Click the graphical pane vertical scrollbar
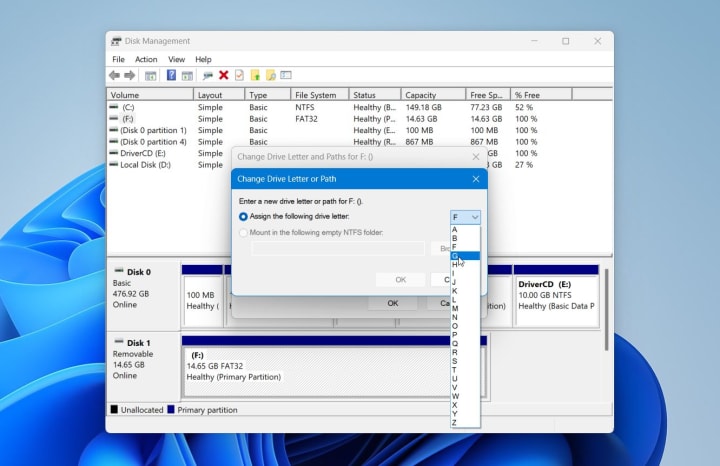Viewport: 720px width, 466px height. coord(607,310)
